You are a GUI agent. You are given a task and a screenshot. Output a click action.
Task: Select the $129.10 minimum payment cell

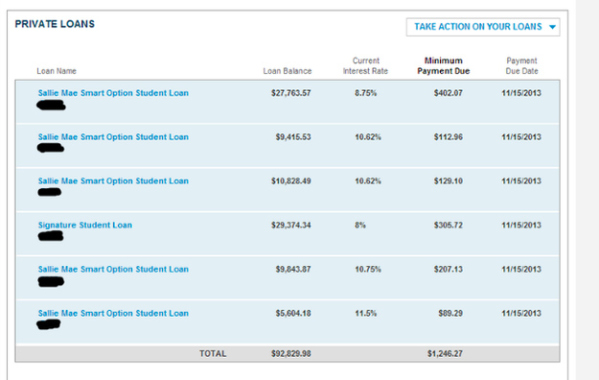[448, 181]
